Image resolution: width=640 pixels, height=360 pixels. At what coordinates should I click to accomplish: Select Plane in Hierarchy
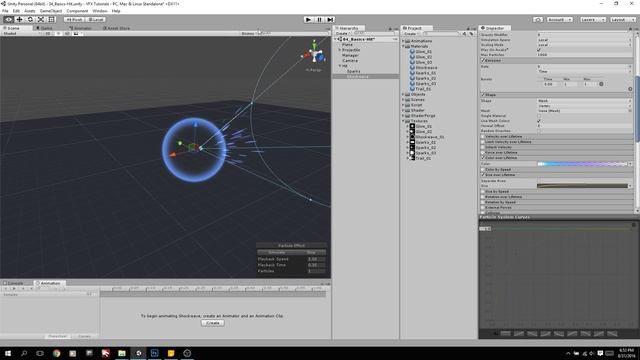click(347, 44)
